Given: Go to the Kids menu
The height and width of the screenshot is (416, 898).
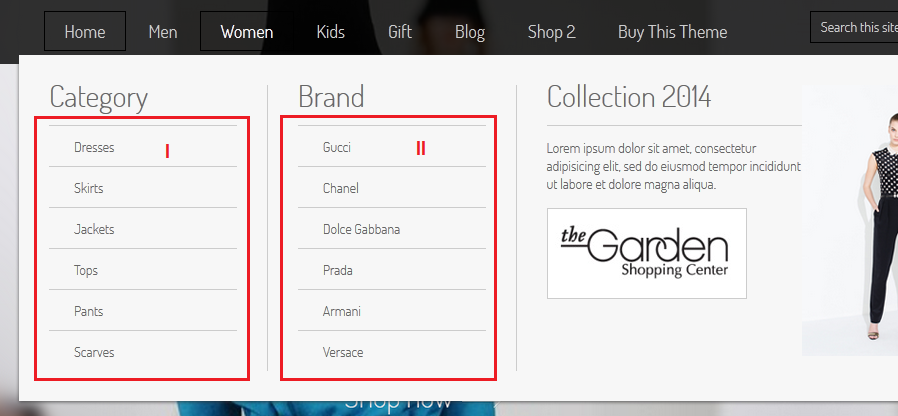Looking at the screenshot, I should (330, 32).
